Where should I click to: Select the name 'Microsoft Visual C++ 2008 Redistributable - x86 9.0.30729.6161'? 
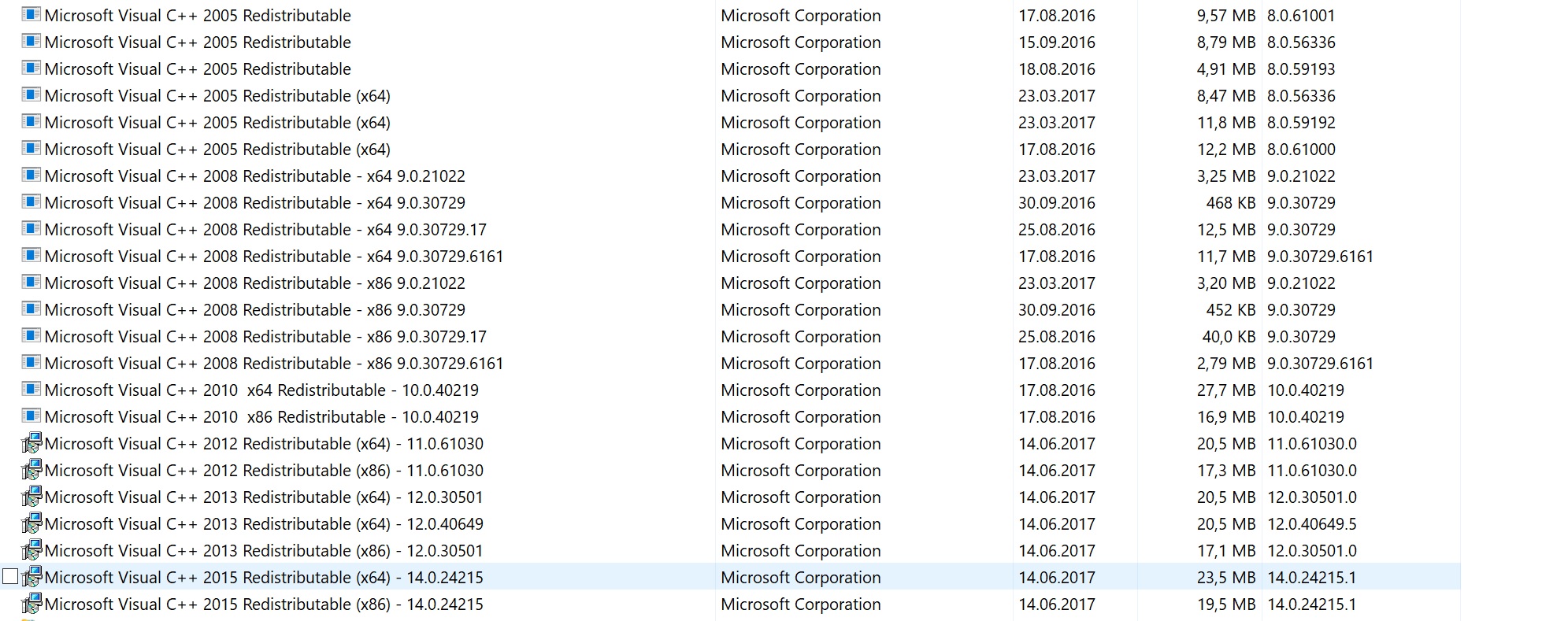274,364
